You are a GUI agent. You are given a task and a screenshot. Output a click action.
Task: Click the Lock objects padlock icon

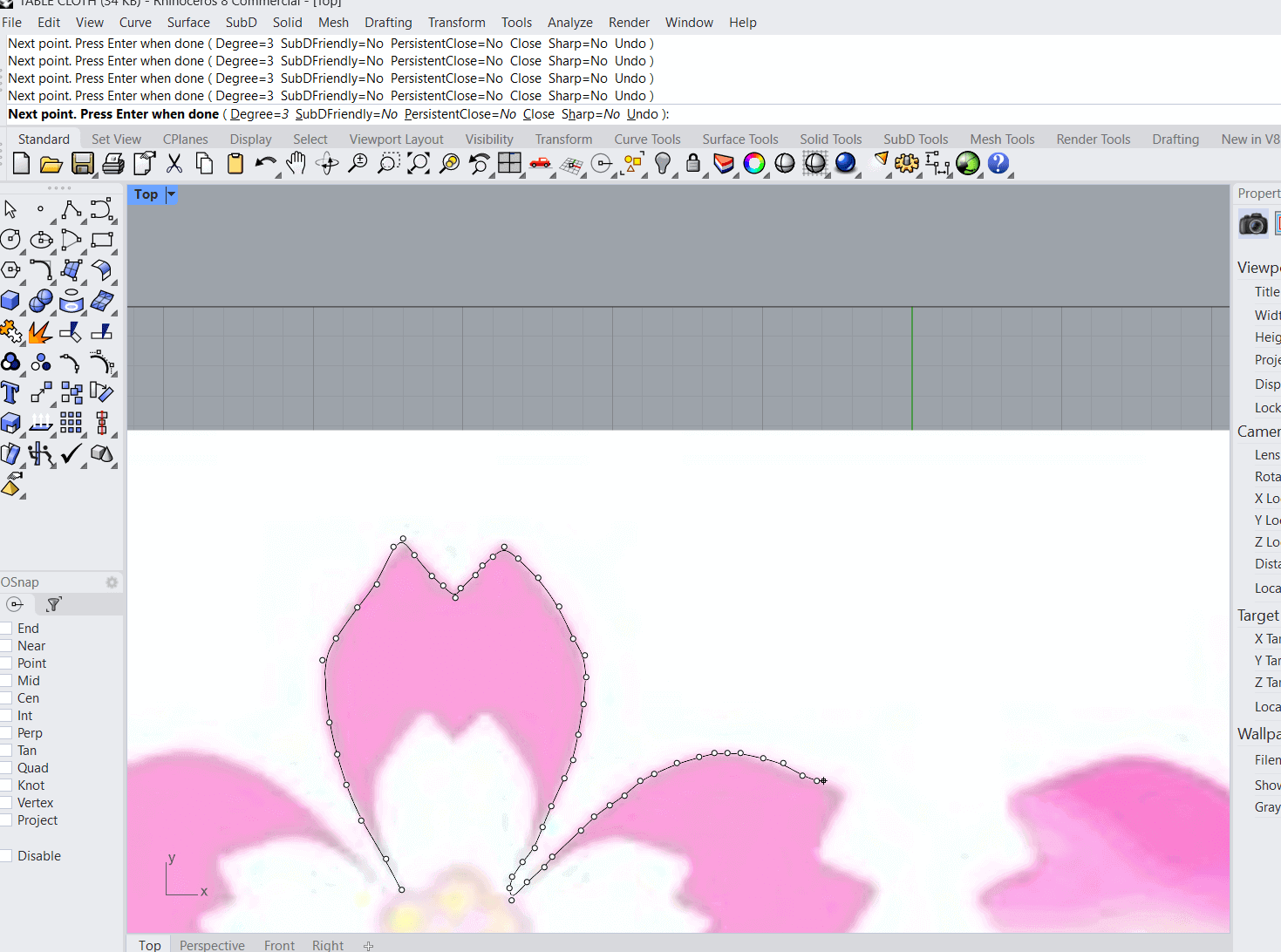pos(693,163)
